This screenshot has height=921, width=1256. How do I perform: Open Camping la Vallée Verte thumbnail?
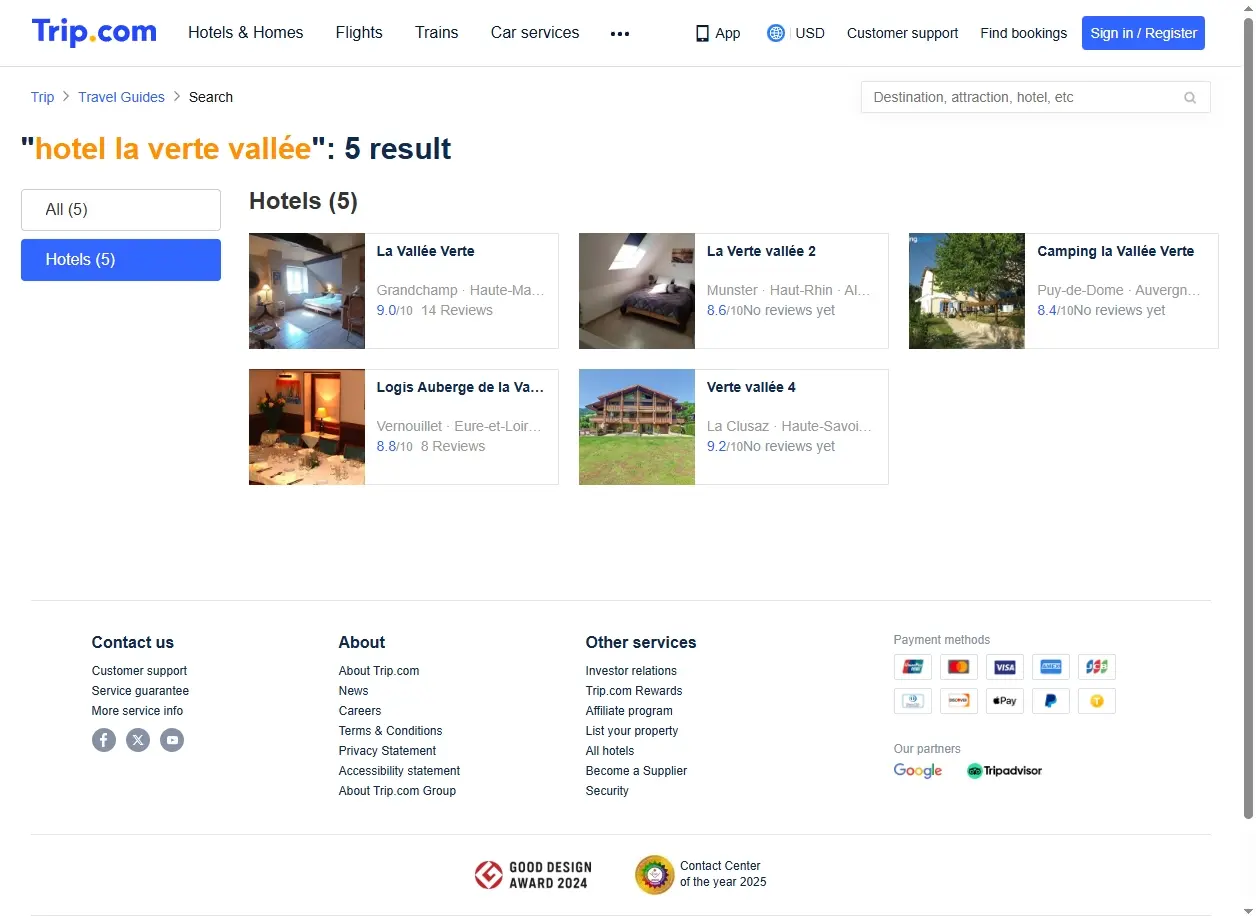967,291
